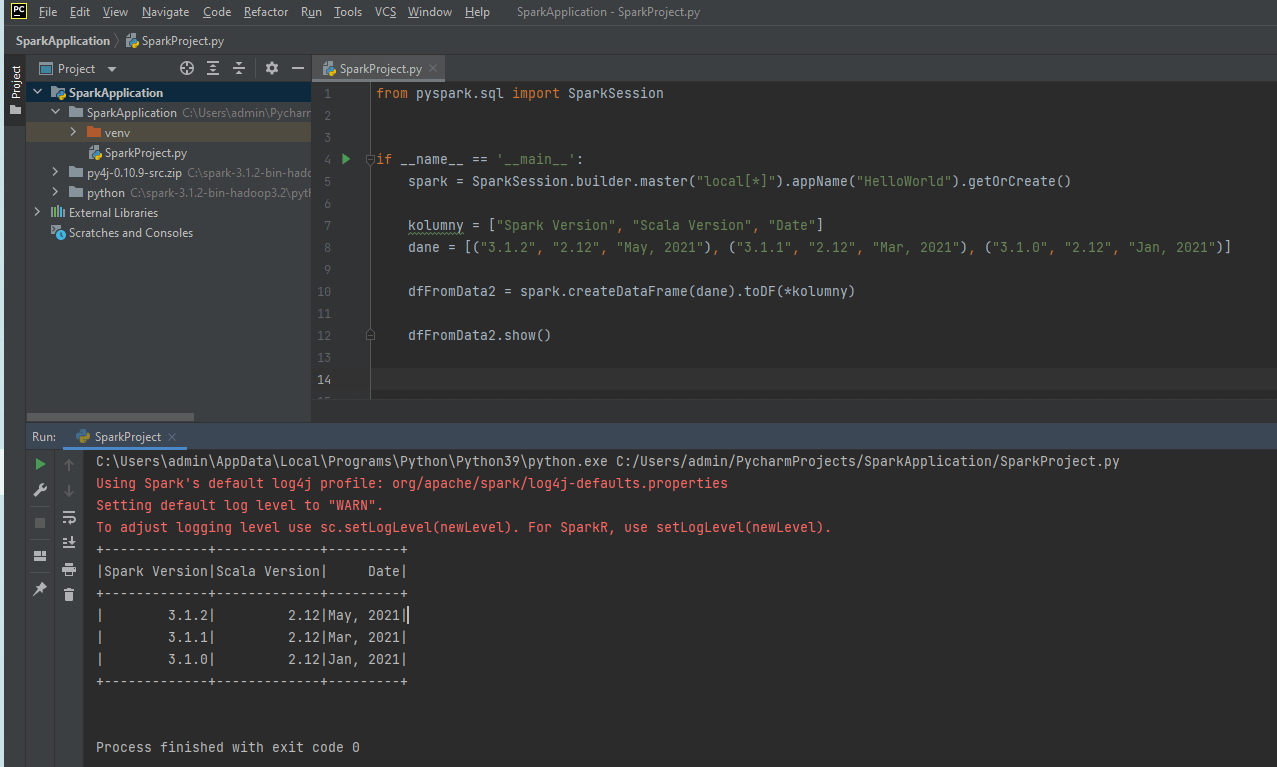Open the Refactor menu
1277x767 pixels.
pos(266,12)
